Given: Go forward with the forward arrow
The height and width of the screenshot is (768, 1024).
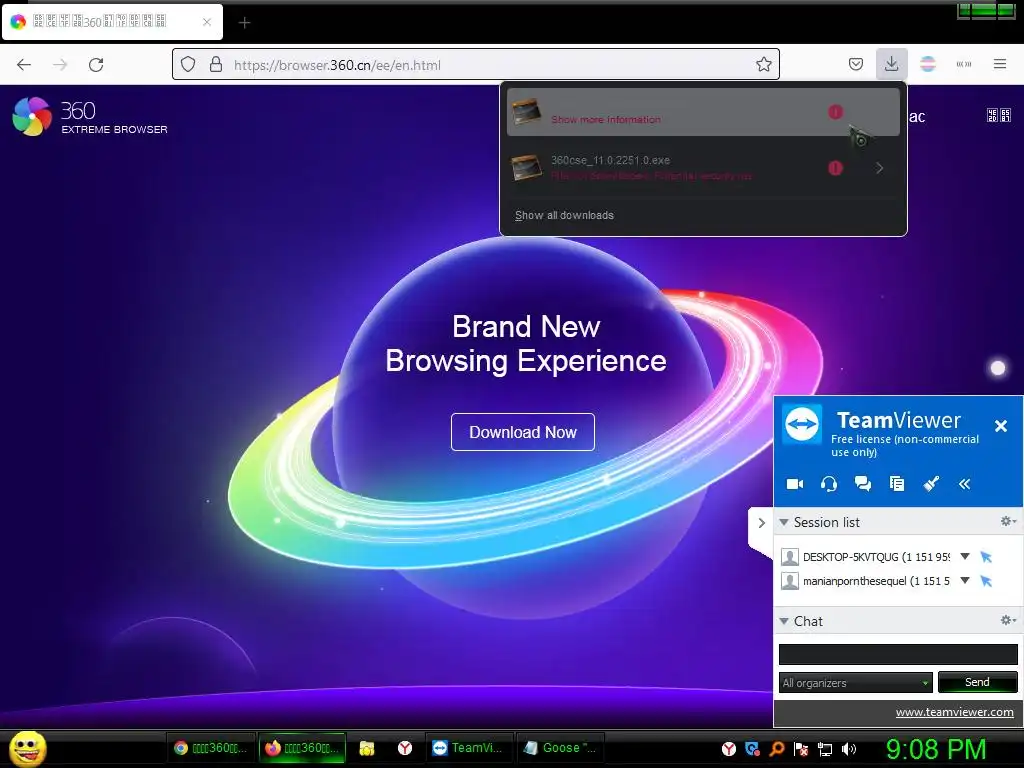Looking at the screenshot, I should point(60,65).
